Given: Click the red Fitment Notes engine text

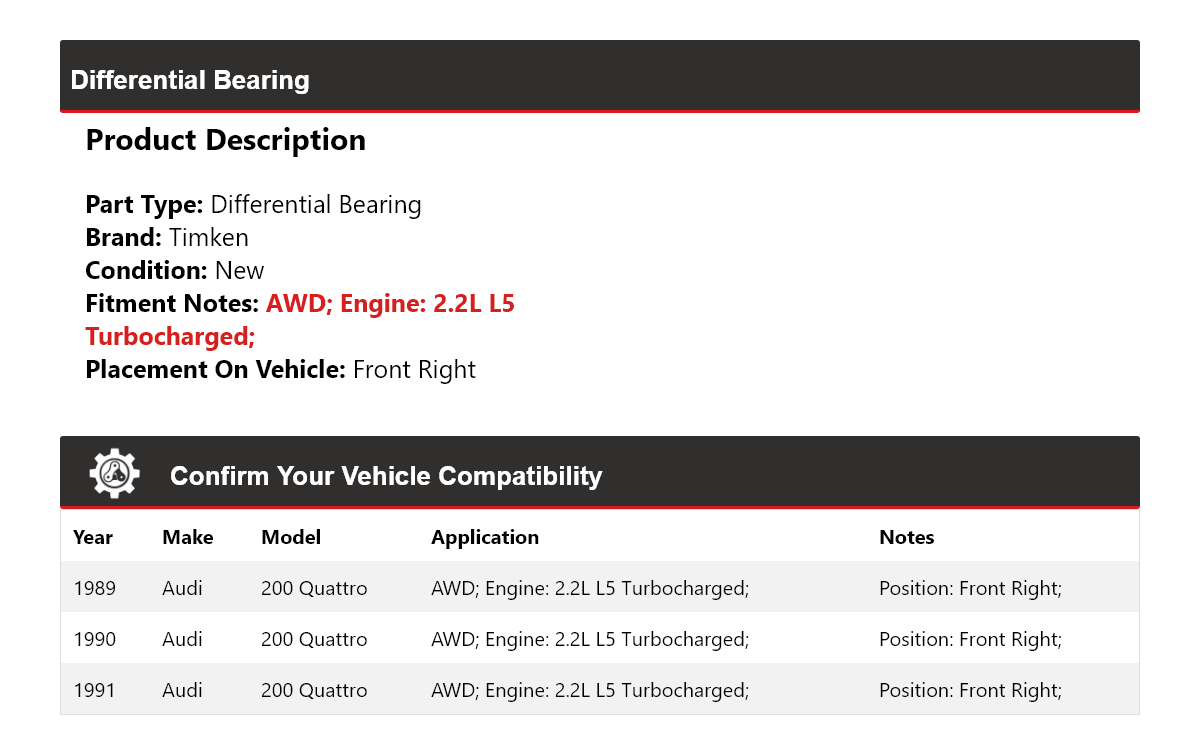Looking at the screenshot, I should coord(390,304).
